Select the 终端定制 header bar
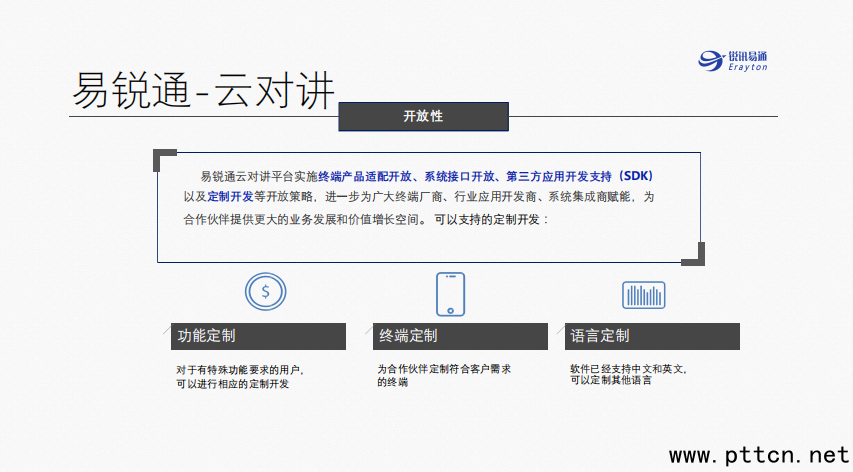Screen dimensions: 853x472 460,336
